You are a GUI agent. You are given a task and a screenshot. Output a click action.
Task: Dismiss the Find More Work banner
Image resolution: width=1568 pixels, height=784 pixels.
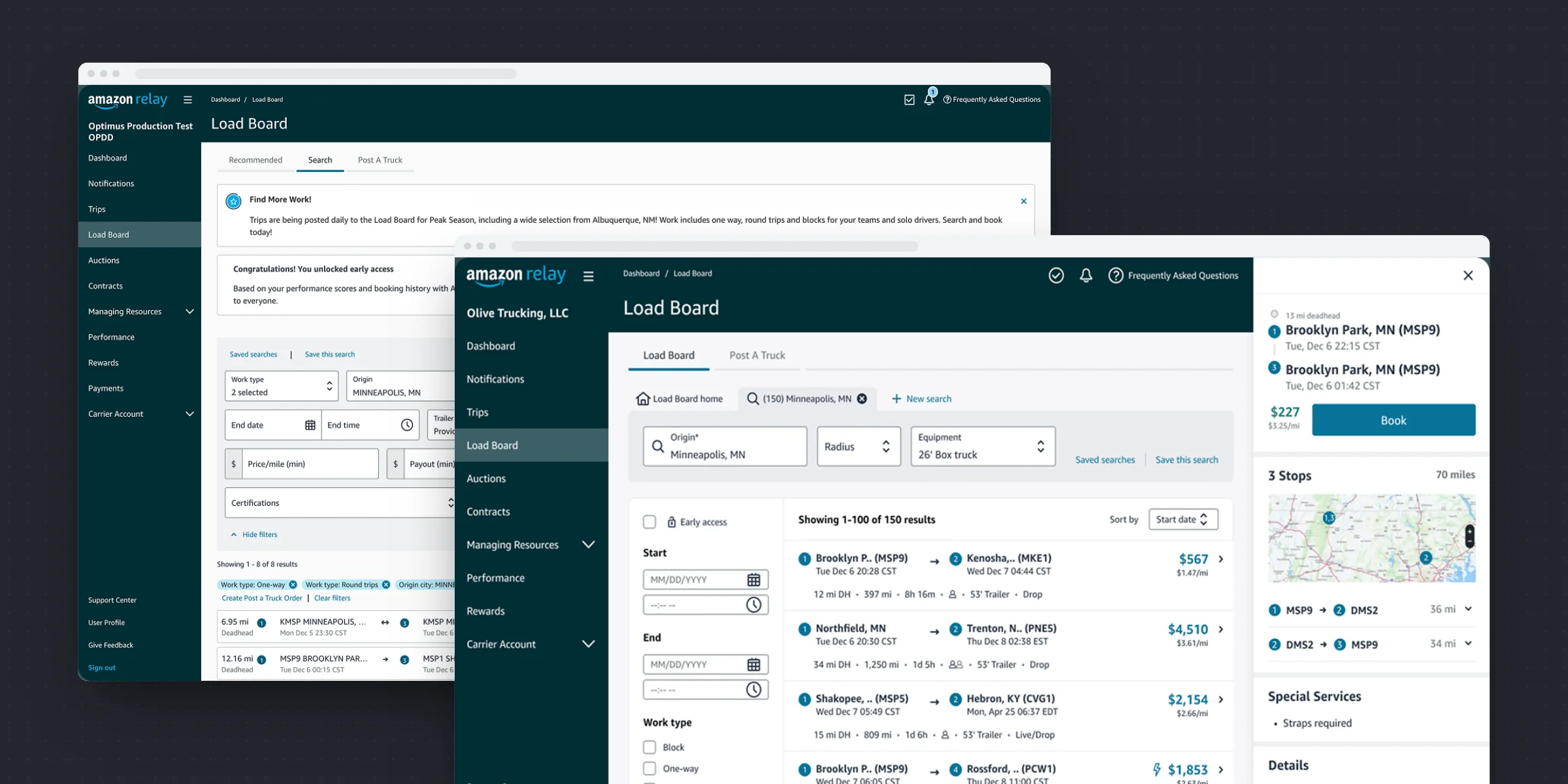tap(1024, 201)
